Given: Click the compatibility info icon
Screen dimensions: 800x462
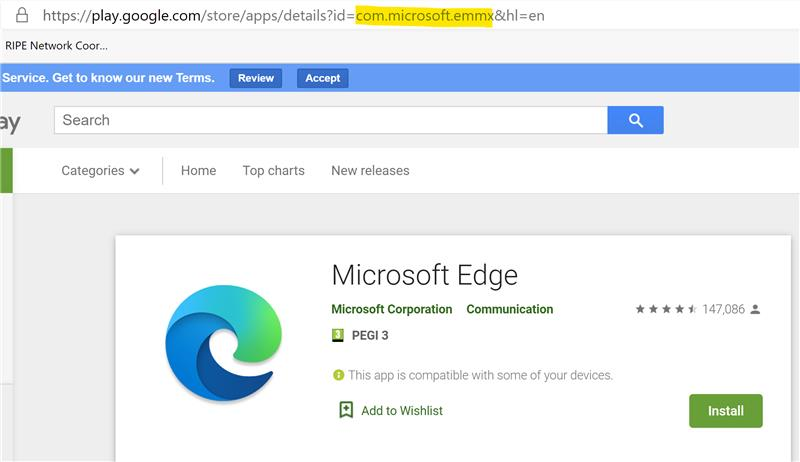Looking at the screenshot, I should pos(338,375).
